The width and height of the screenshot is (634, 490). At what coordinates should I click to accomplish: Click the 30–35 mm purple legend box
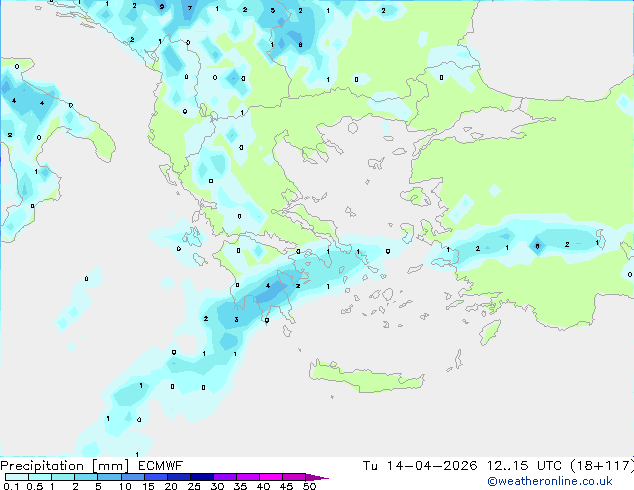point(224,477)
